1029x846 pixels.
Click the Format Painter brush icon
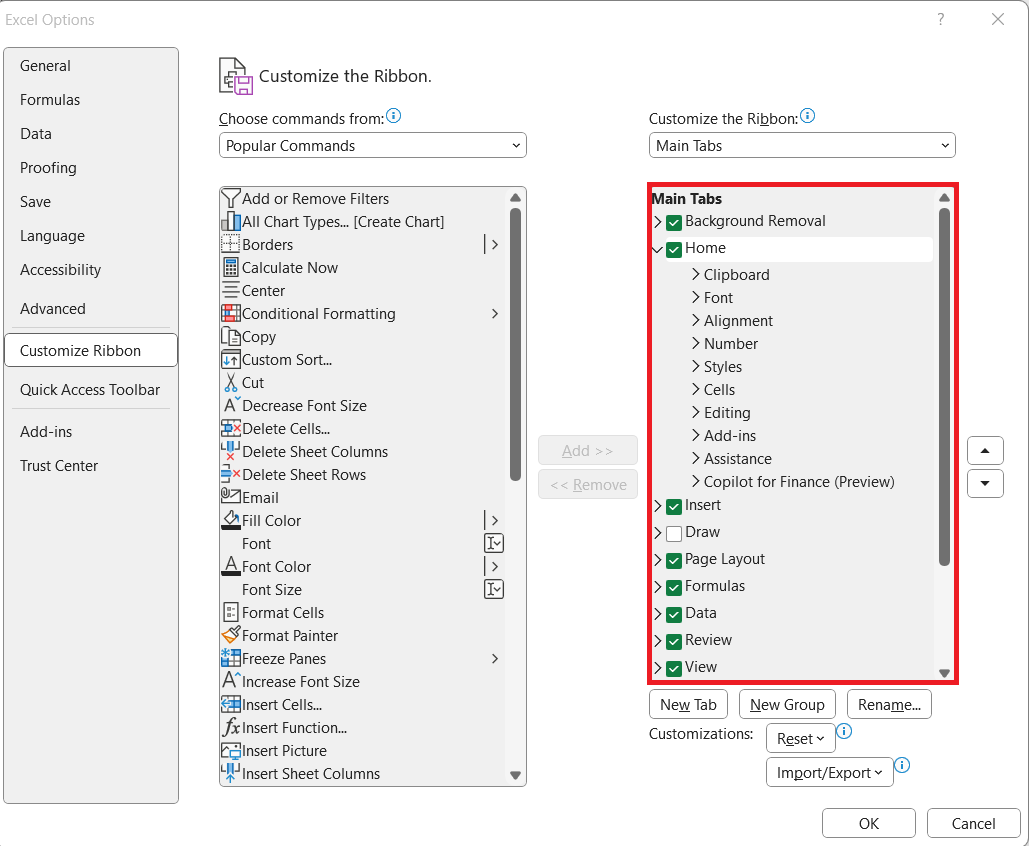230,635
